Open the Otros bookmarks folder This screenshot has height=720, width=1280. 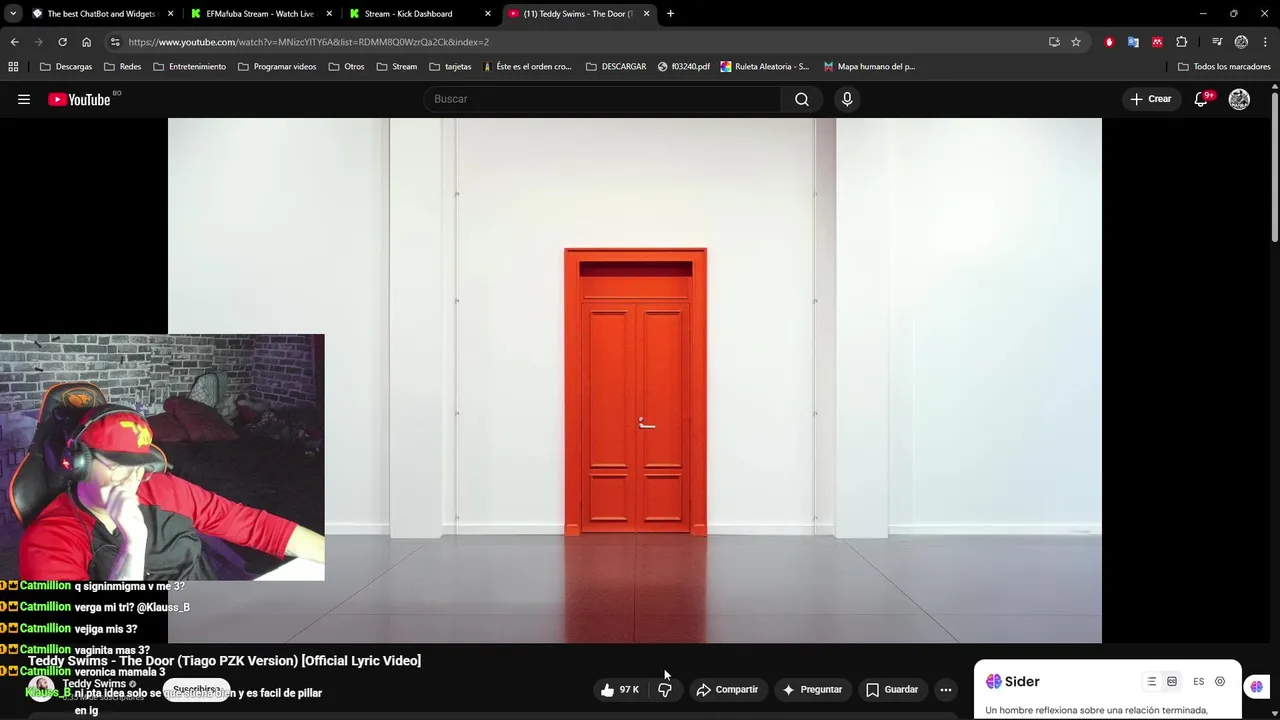point(346,67)
